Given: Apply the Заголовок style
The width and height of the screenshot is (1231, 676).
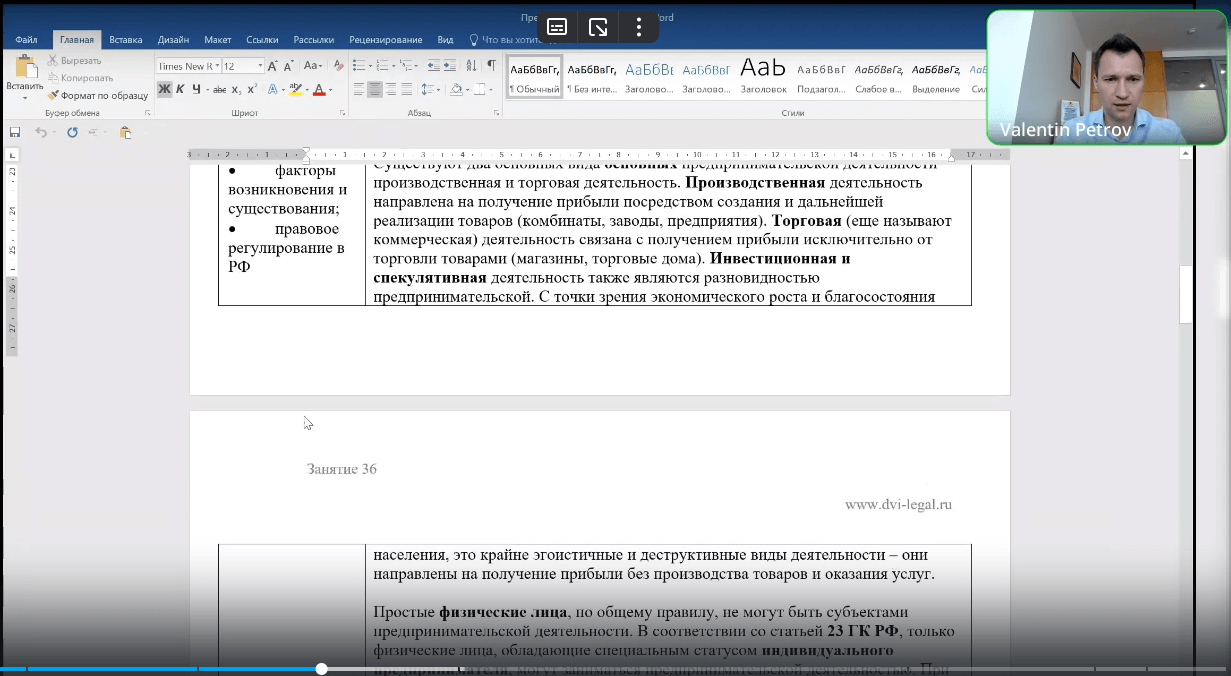Looking at the screenshot, I should click(764, 76).
